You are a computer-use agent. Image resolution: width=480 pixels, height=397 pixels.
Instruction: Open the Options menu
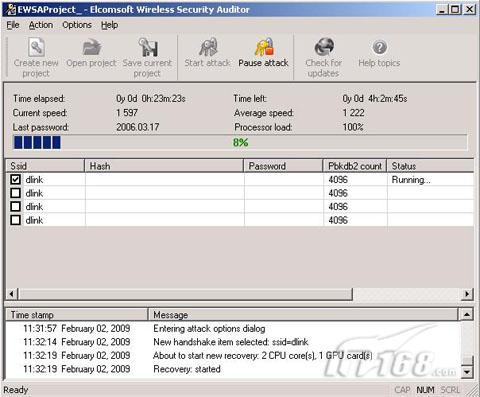click(77, 25)
